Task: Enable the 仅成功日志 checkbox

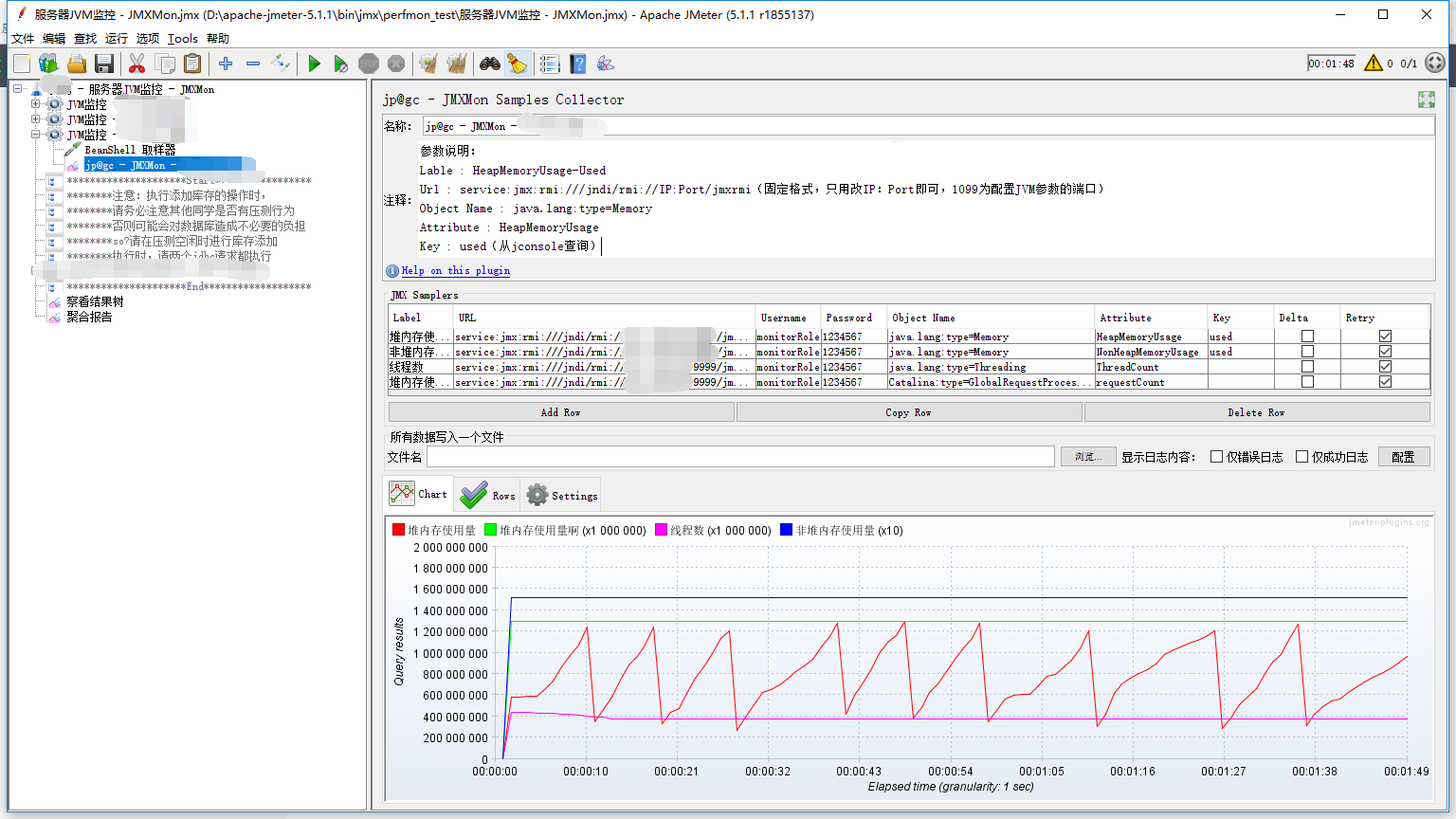Action: click(x=1301, y=457)
